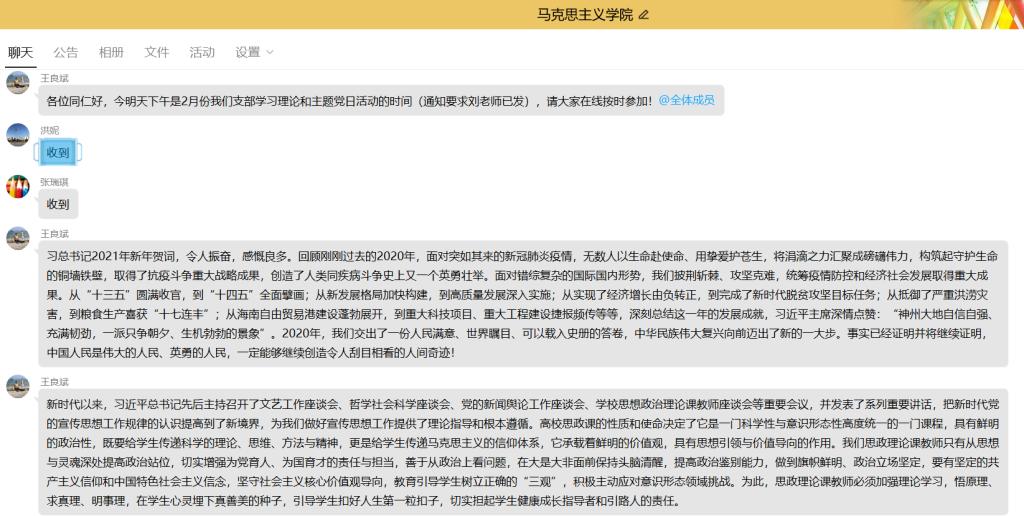This screenshot has height=516, width=1024.
Task: Select 洪妮's highlighted 收到 message bubble
Action: (58, 153)
